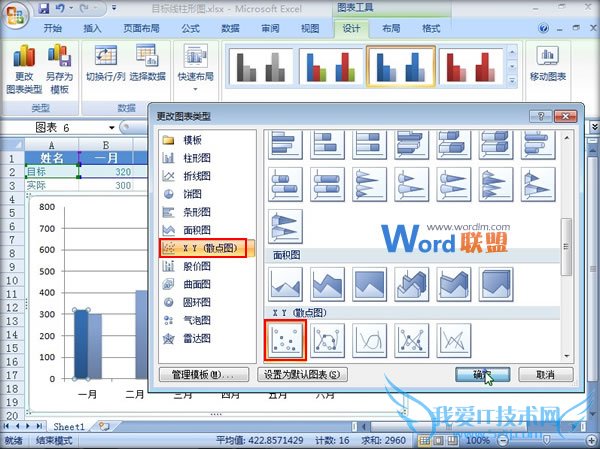The width and height of the screenshot is (600, 449).
Task: Select the 3-D 100% stacked area chart
Action: click(x=496, y=284)
